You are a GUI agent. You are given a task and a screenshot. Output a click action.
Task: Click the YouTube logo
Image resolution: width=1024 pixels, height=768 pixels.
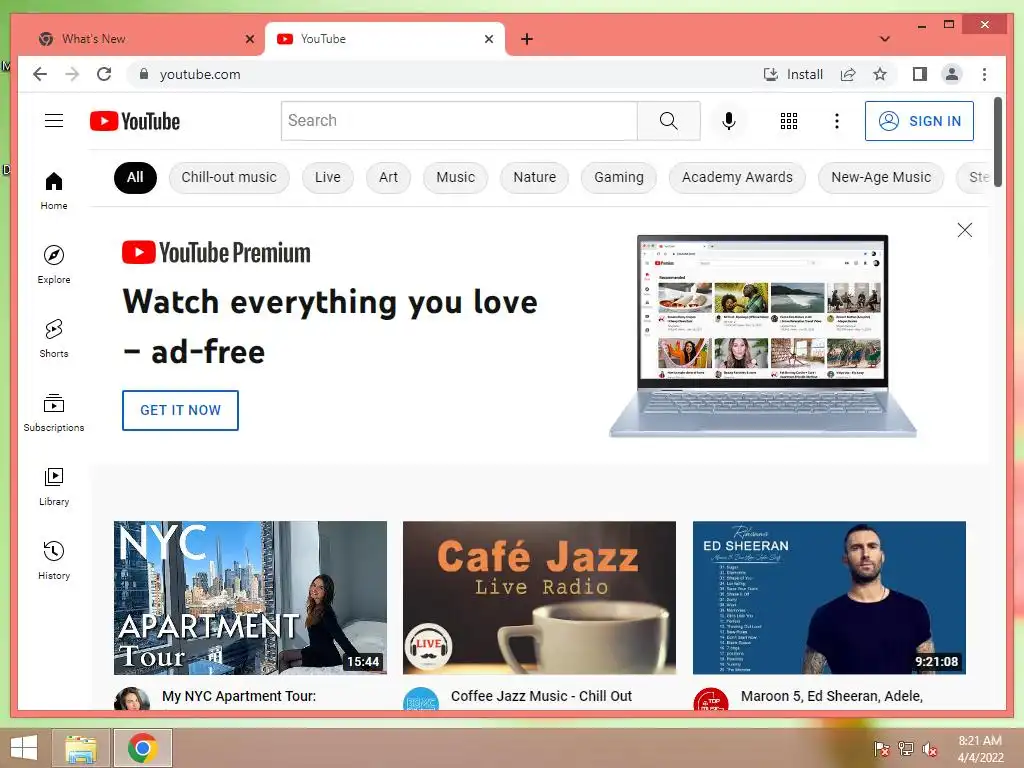point(135,121)
